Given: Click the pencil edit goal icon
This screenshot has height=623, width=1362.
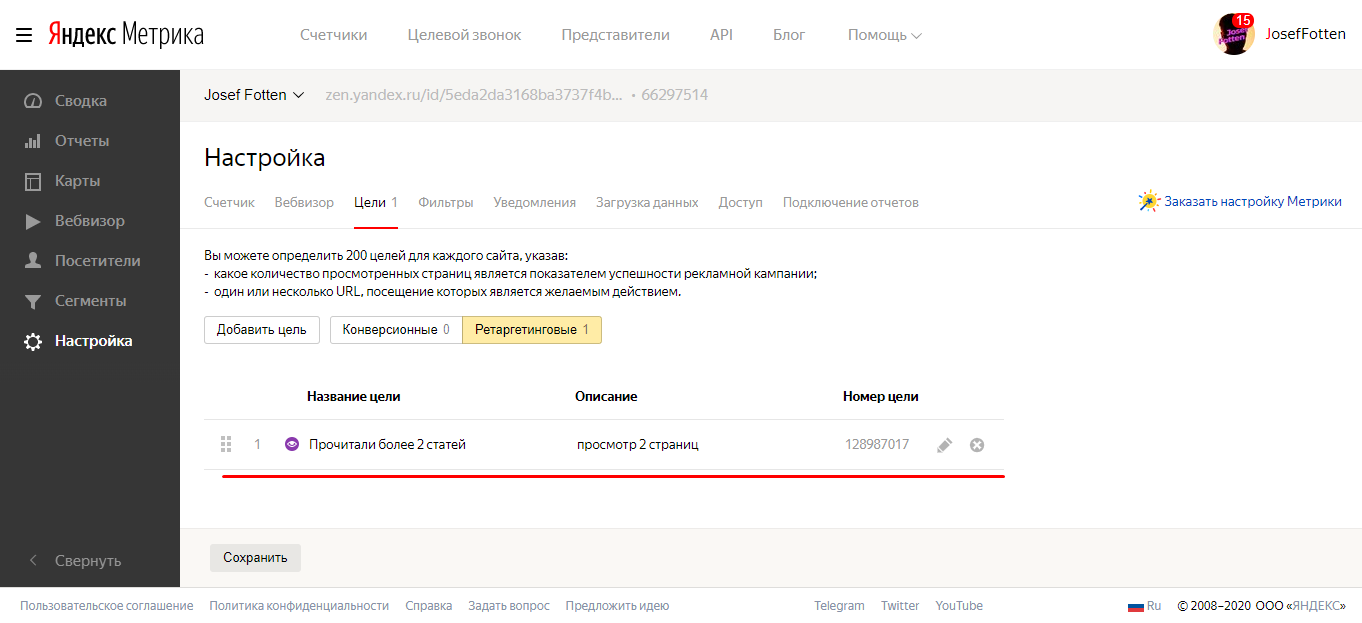Looking at the screenshot, I should tap(944, 445).
